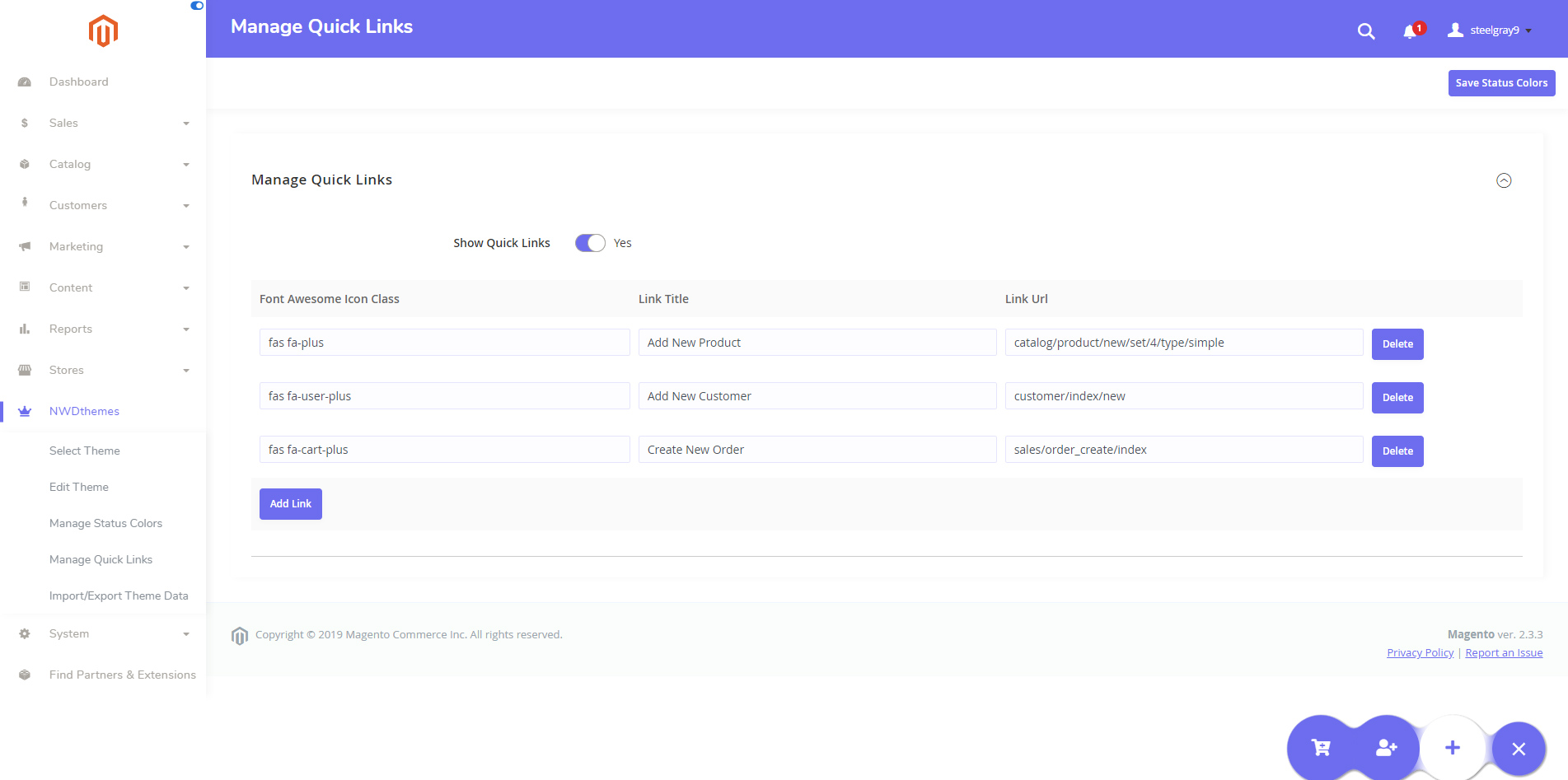
Task: Click the 'fas fa-cart-plus' icon class field
Action: click(x=445, y=450)
